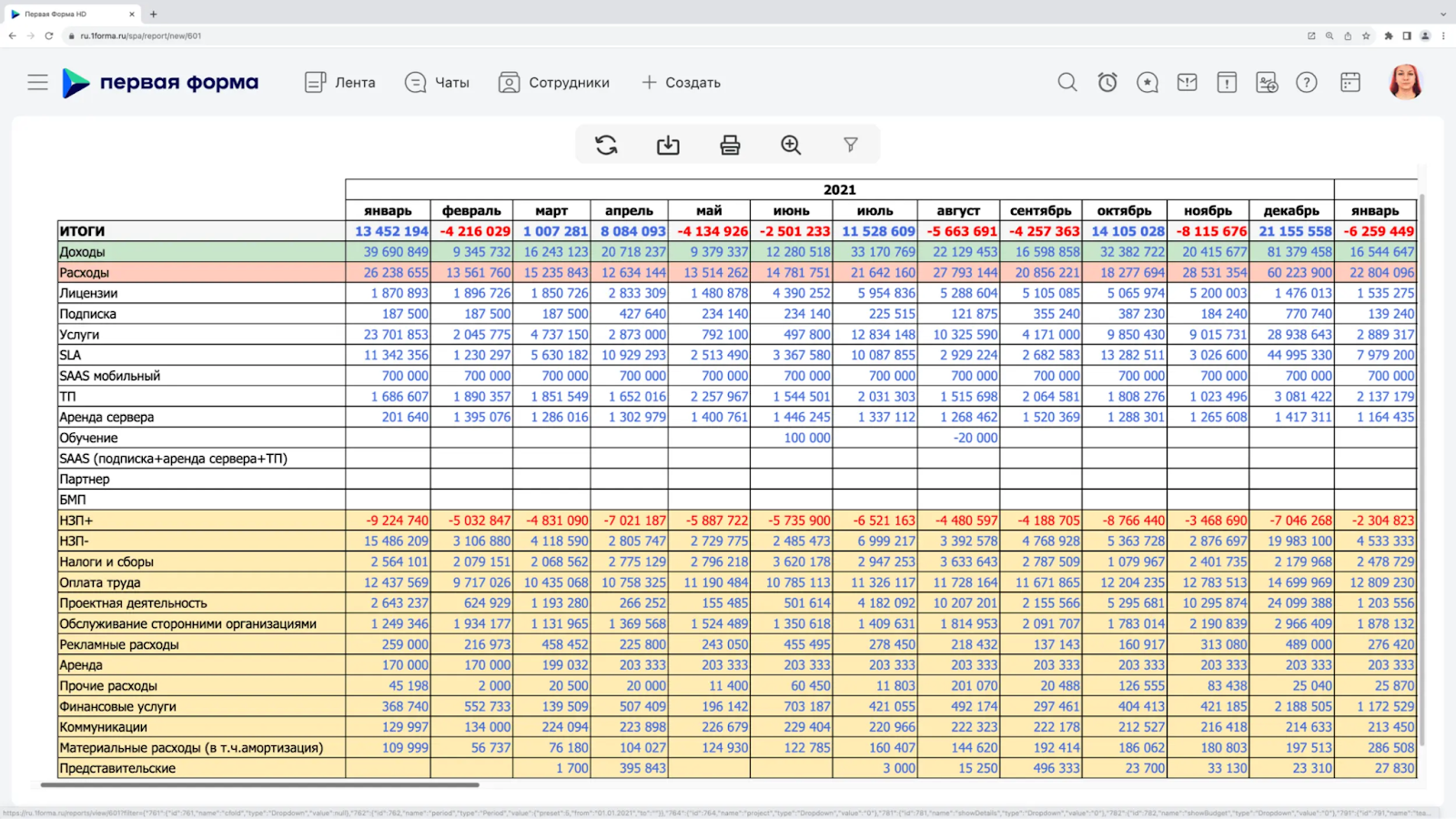Open the box with exclamation icon
The width and height of the screenshot is (1456, 819).
pyautogui.click(x=1227, y=83)
